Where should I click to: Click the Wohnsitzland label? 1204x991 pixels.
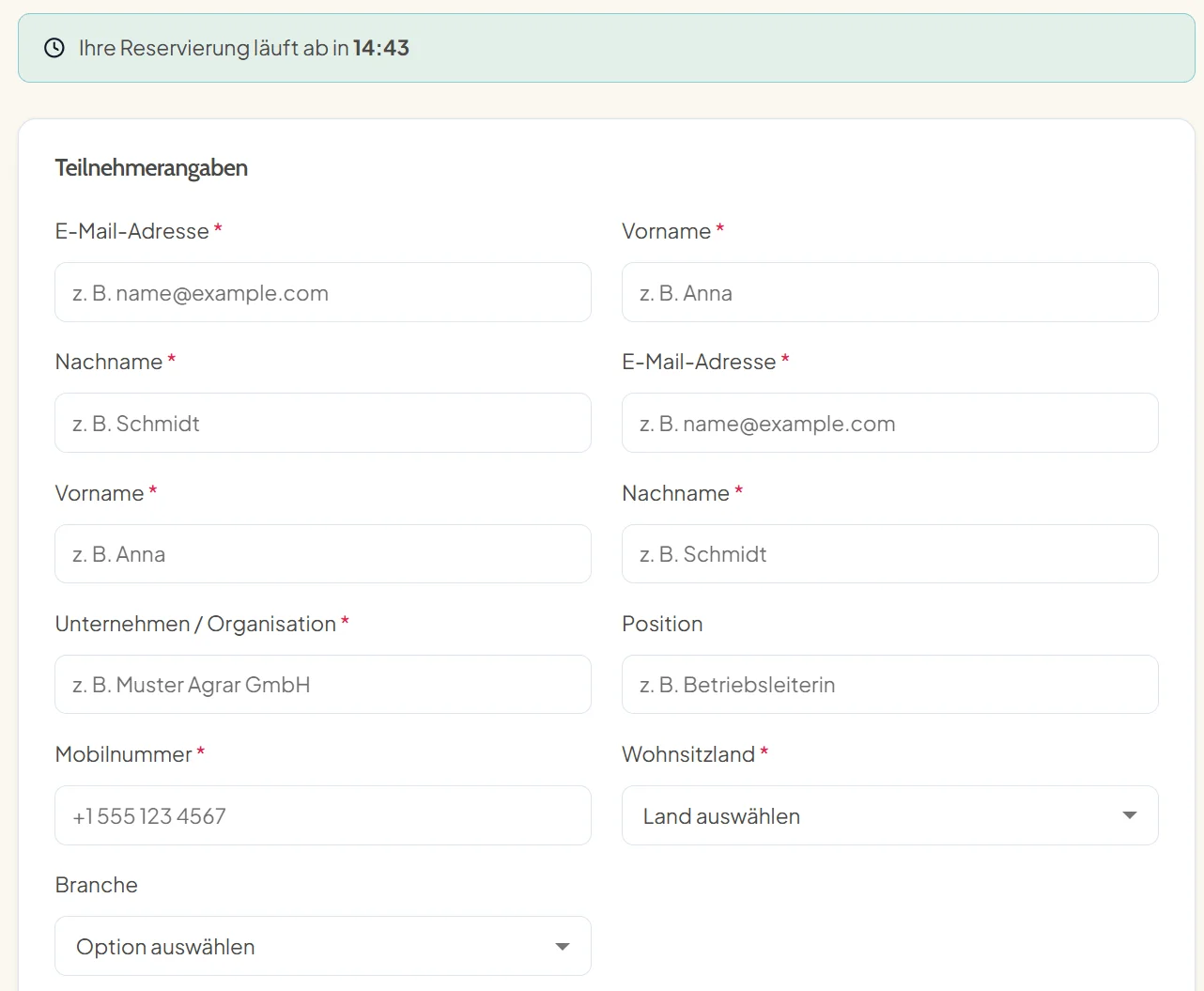point(688,754)
